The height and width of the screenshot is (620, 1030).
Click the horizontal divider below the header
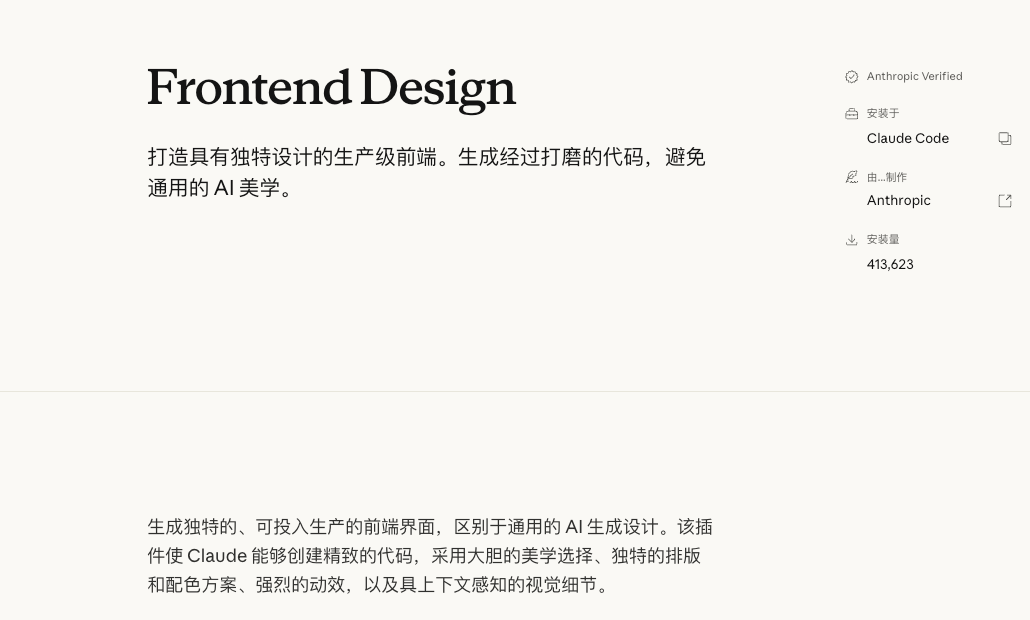click(x=515, y=391)
